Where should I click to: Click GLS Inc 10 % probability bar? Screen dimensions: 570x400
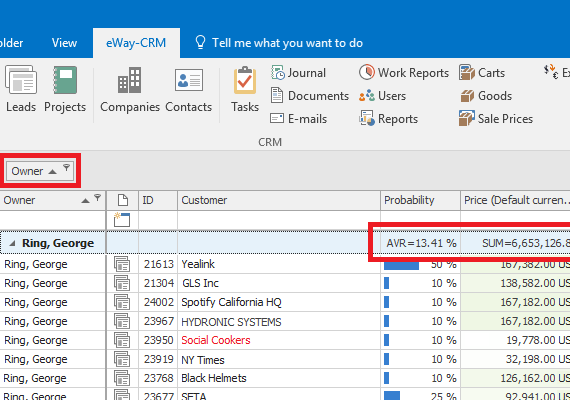[386, 283]
